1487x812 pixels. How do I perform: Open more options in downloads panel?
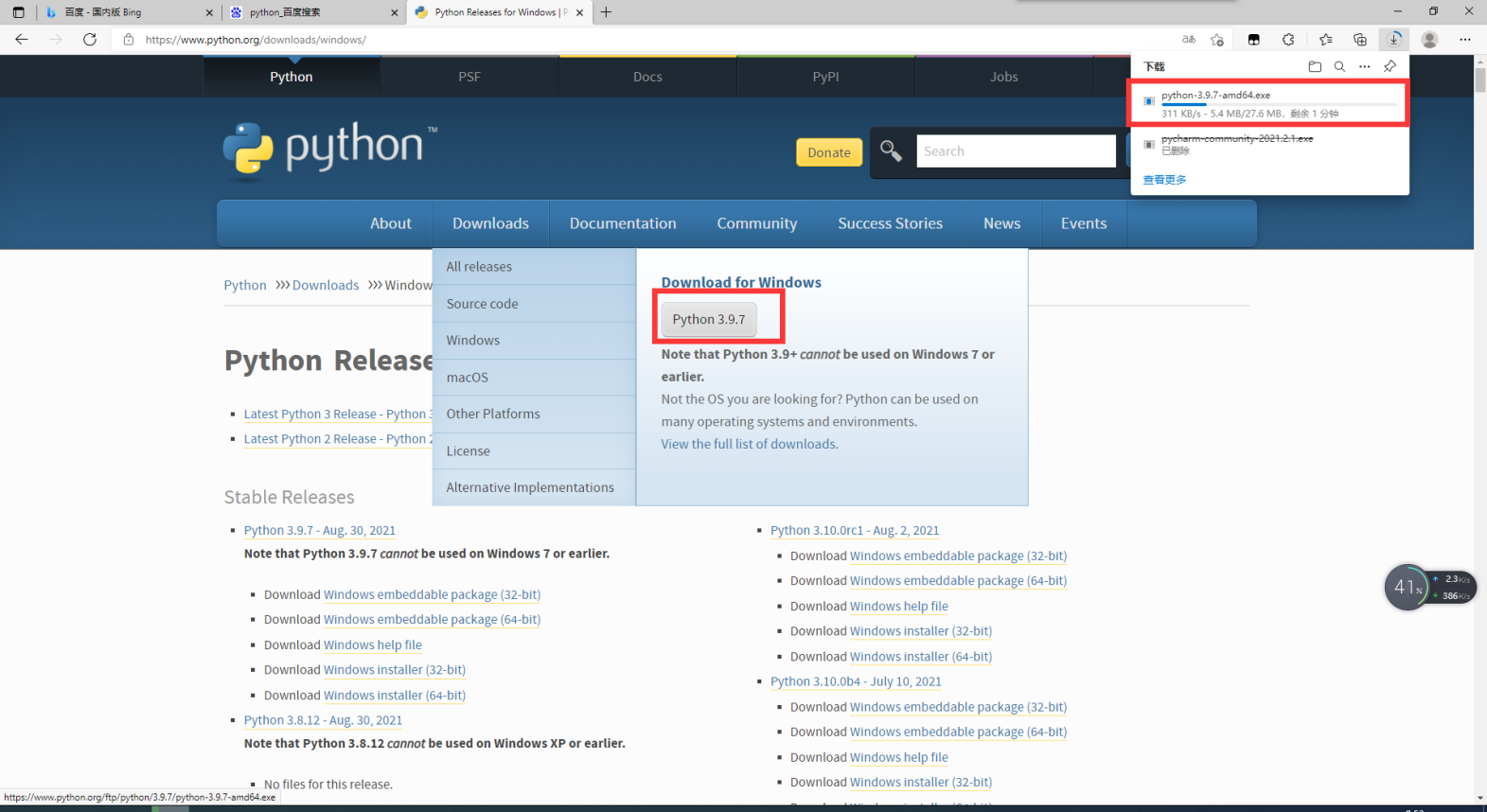(1364, 66)
